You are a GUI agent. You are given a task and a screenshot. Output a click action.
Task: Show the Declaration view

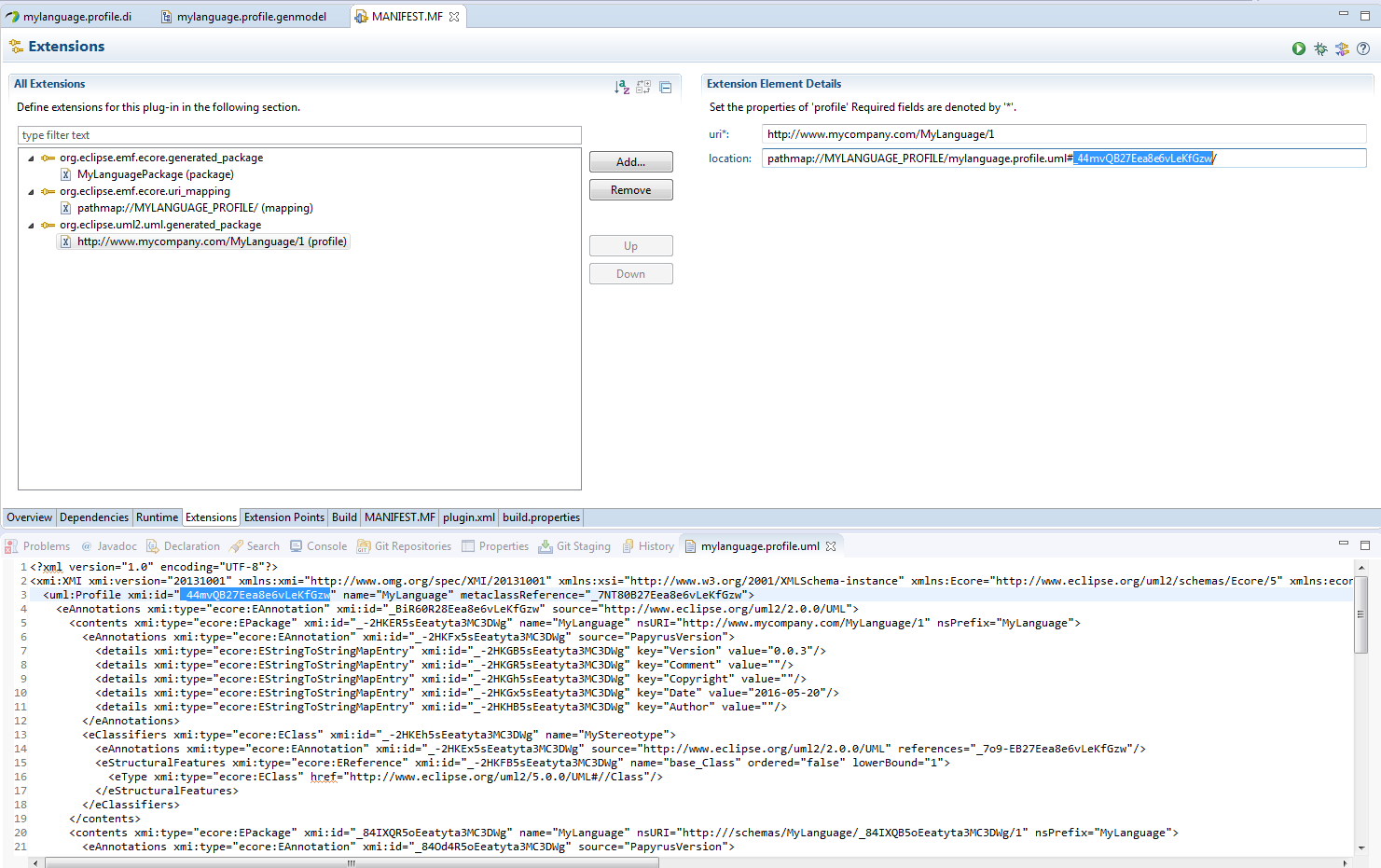coord(184,546)
